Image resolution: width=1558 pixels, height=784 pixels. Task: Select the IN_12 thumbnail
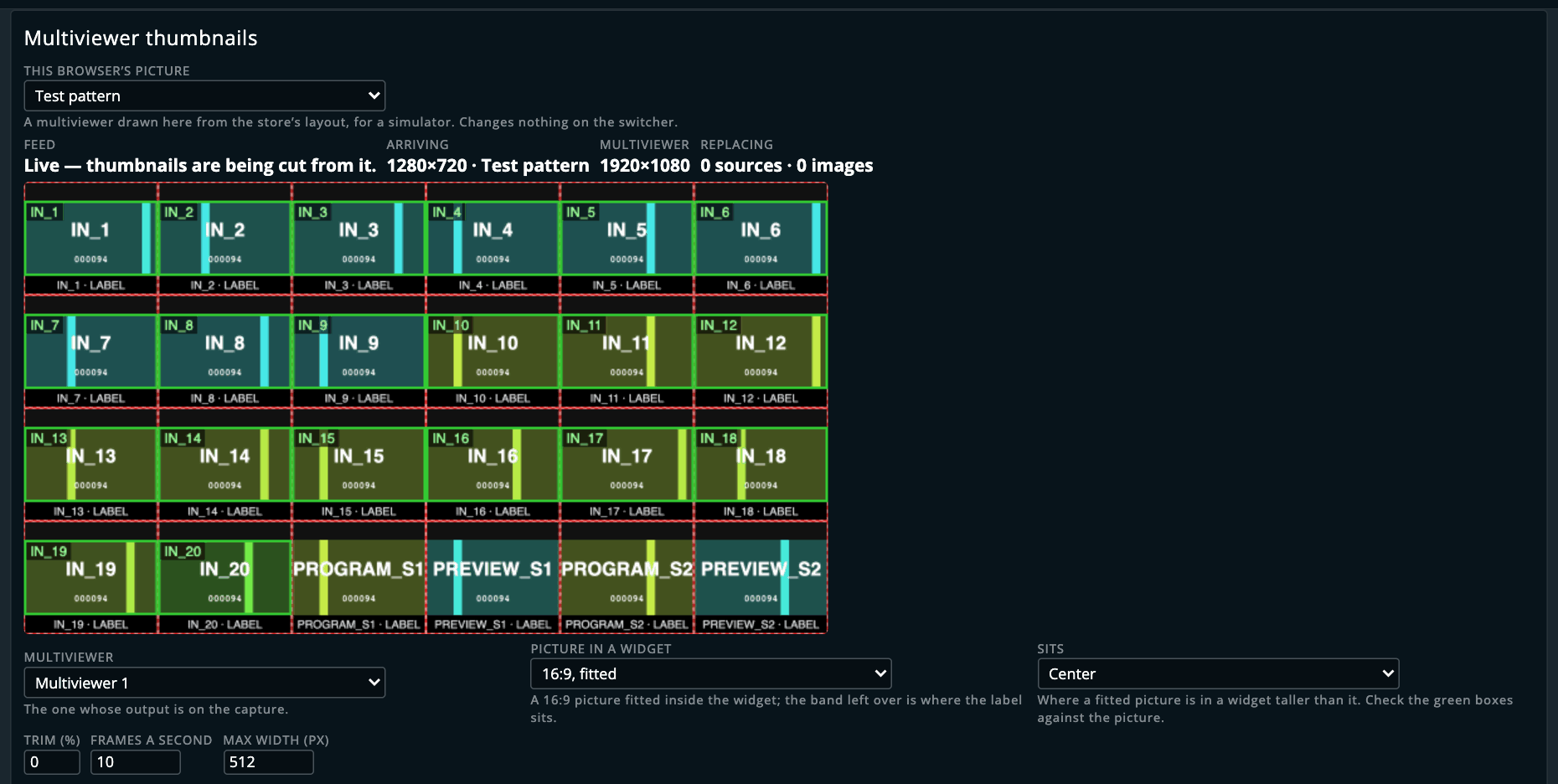coord(761,351)
